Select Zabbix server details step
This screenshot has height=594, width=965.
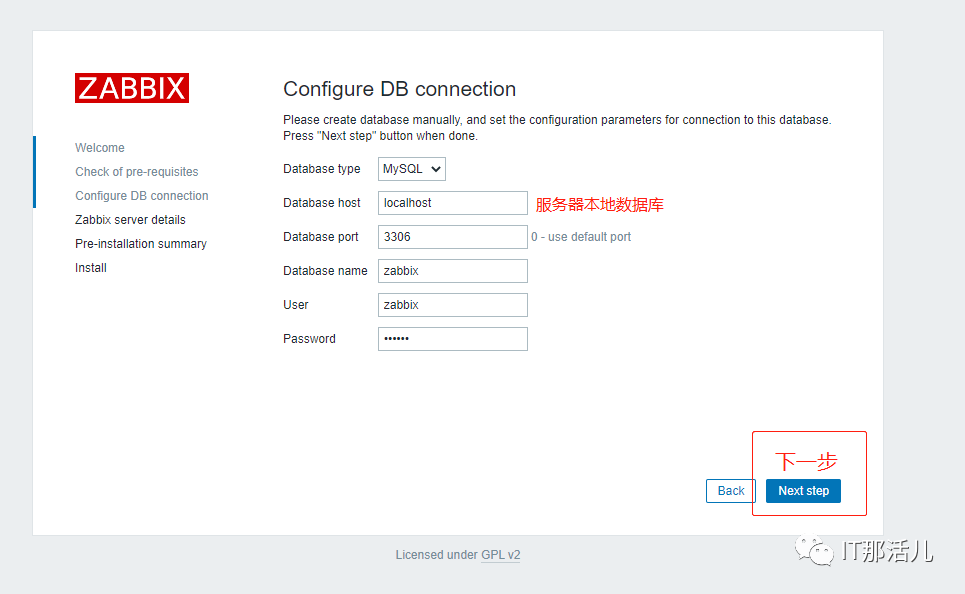[x=130, y=220]
